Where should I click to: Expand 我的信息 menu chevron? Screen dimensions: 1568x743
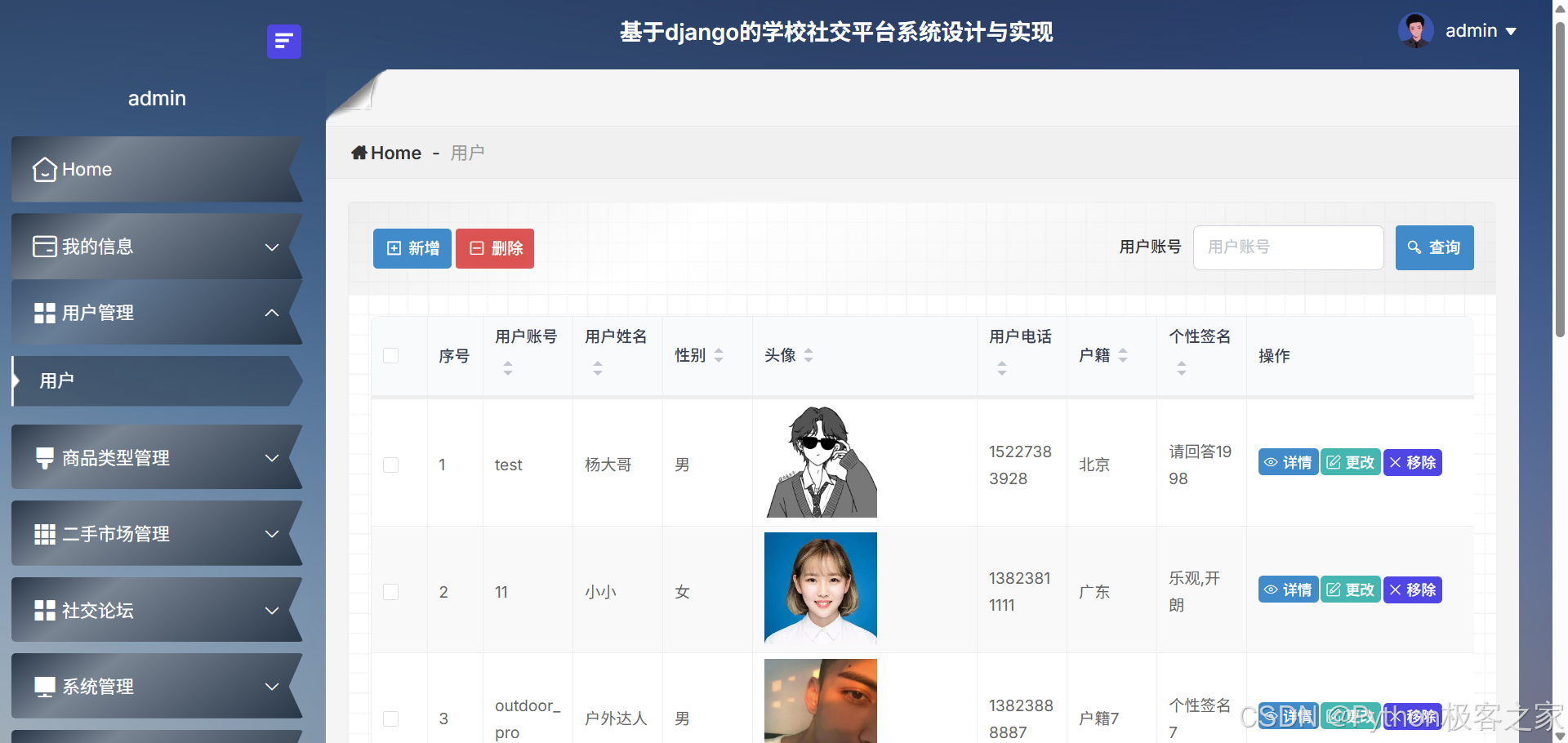click(272, 247)
